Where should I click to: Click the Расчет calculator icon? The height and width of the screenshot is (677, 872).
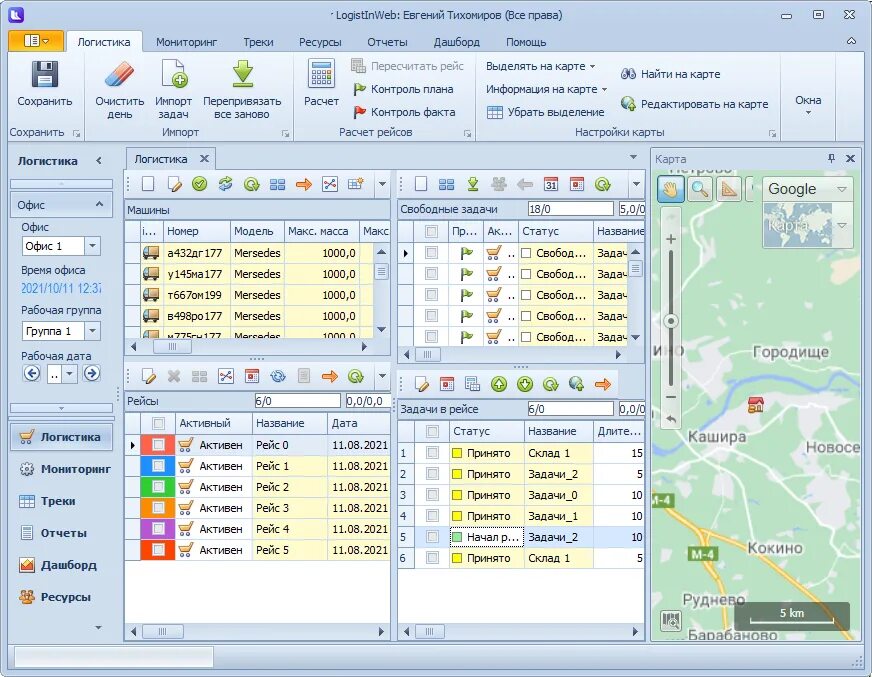point(321,74)
